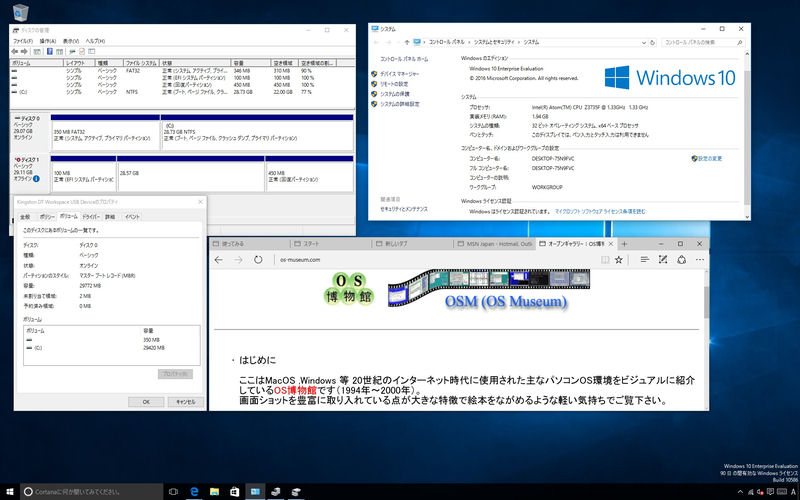The width and height of the screenshot is (800, 500).
Task: Click System window vertical scrollbar
Action: (x=747, y=135)
